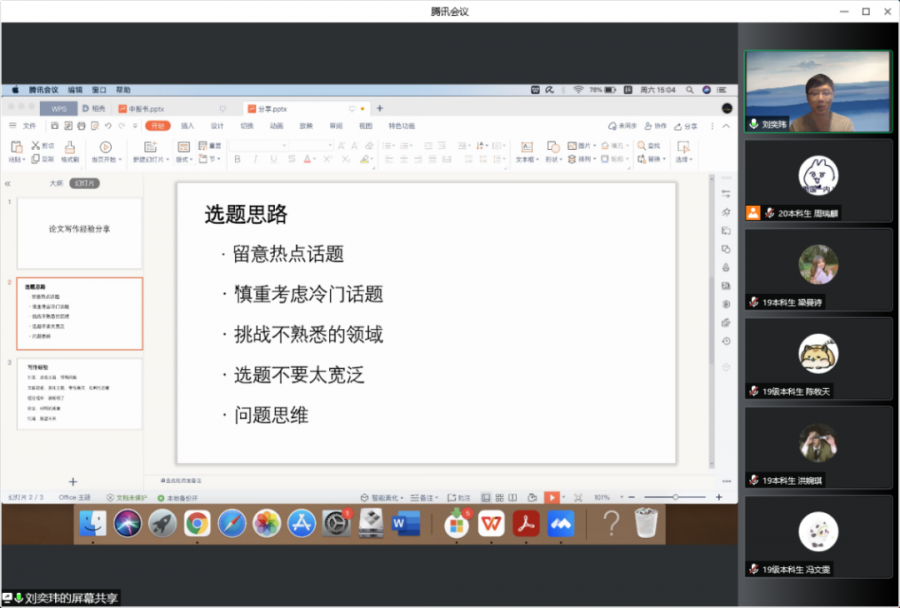Viewport: 900px width, 608px height.
Task: Collapse the slide panel with double chevron
Action: 8,184
